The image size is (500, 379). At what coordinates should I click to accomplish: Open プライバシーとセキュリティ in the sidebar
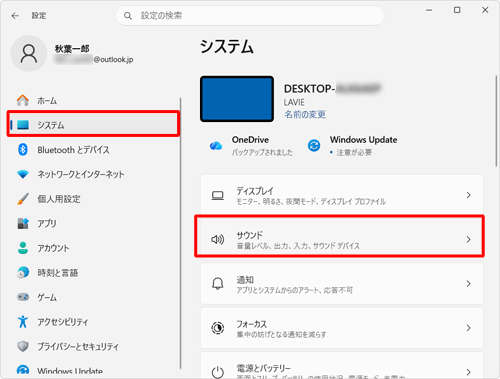tap(93, 346)
